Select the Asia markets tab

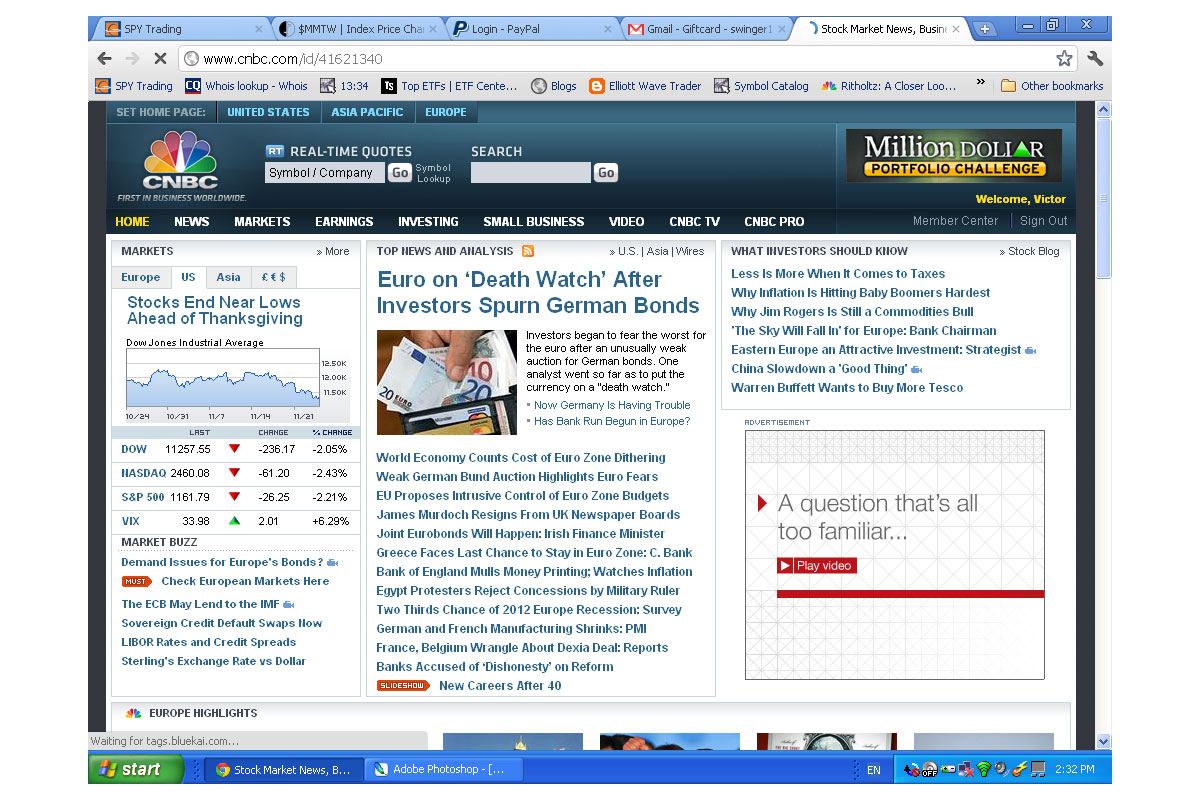click(228, 277)
